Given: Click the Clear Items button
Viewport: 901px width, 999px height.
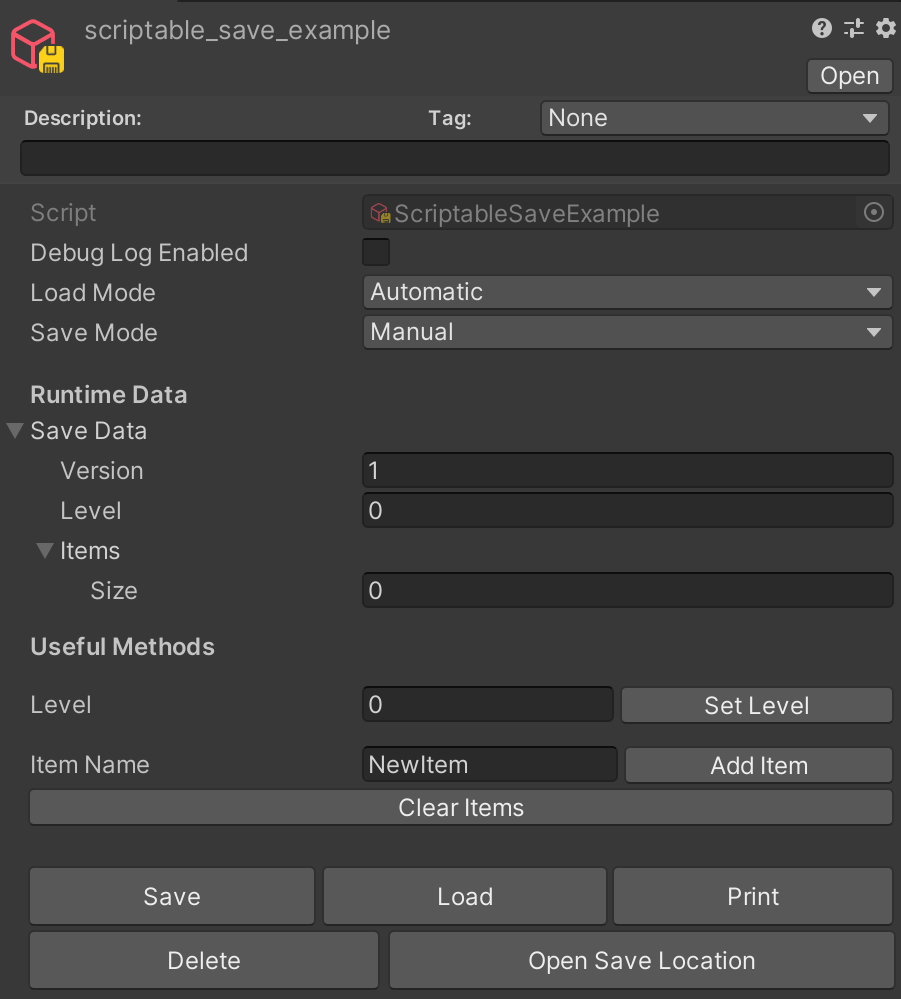Looking at the screenshot, I should point(461,808).
